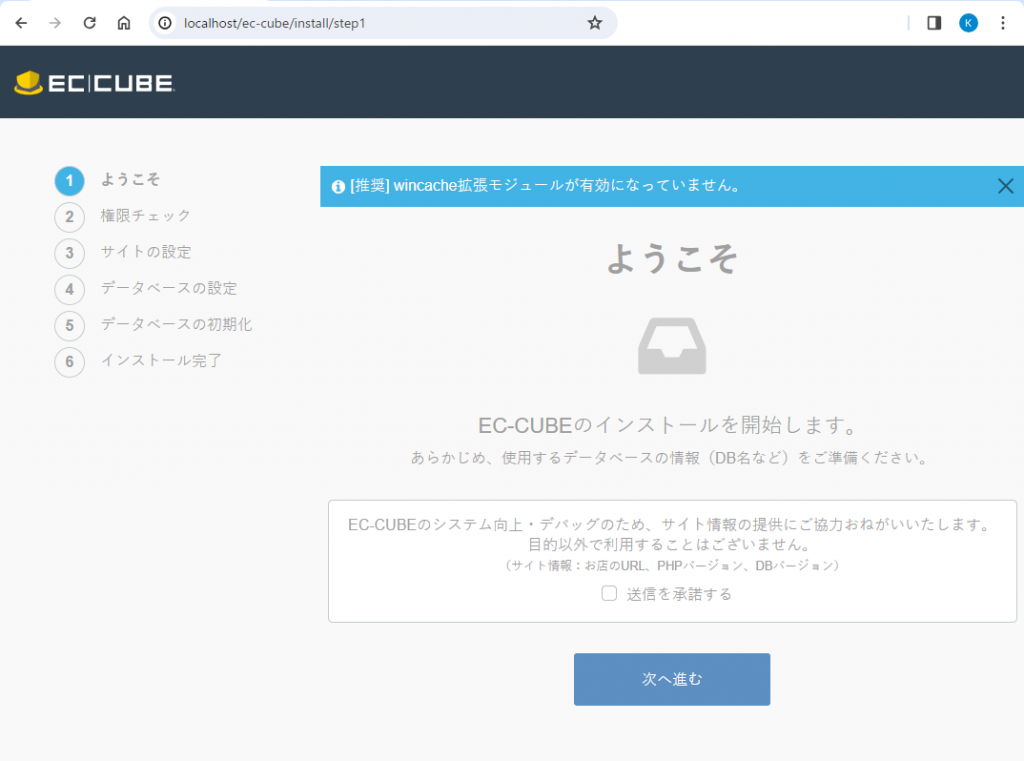
Task: Toggle the browser side panel
Action: coord(934,23)
